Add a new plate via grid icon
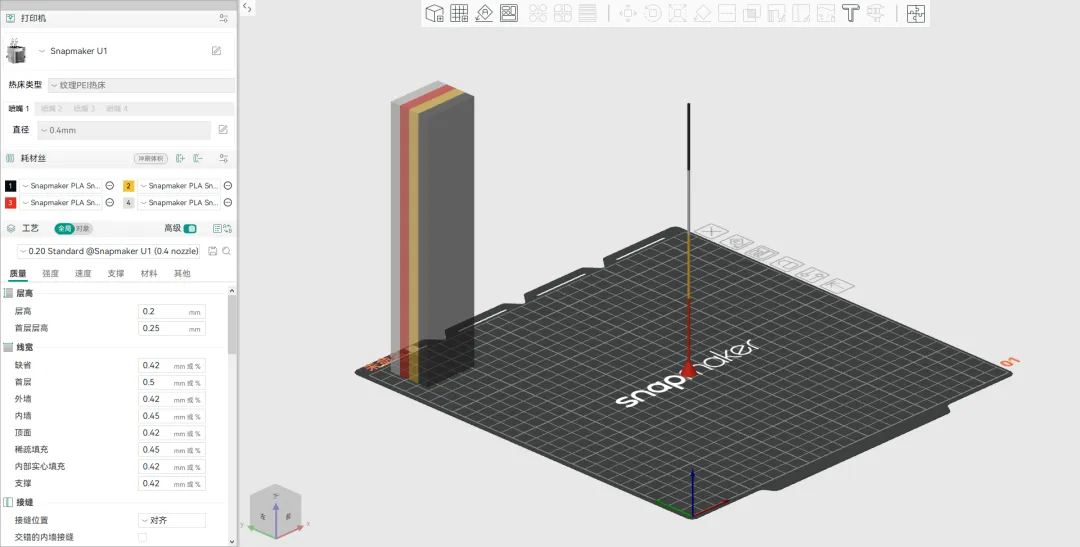 (x=459, y=13)
